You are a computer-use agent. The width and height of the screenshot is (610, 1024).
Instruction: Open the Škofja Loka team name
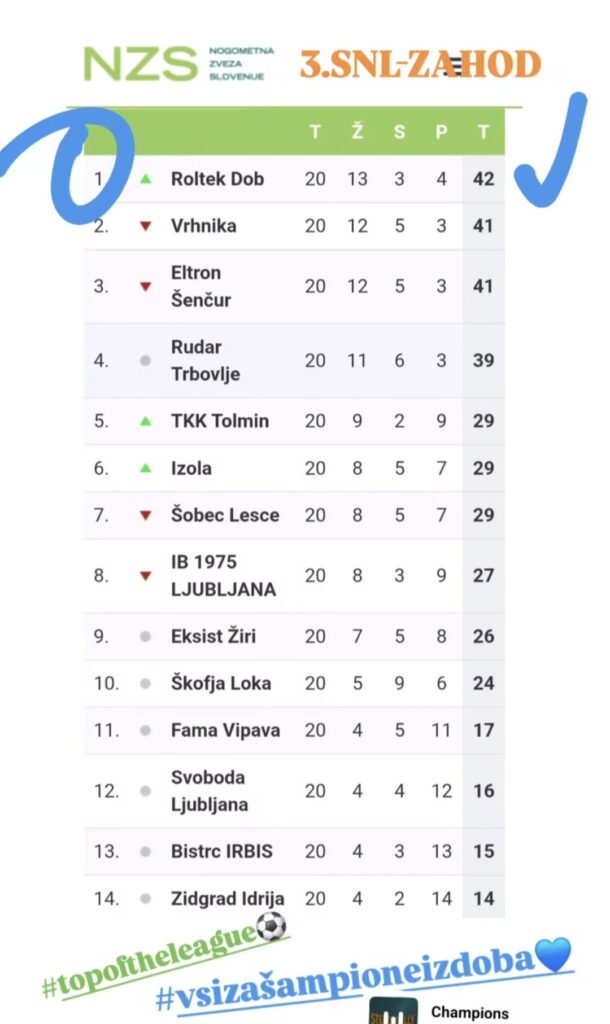click(220, 683)
